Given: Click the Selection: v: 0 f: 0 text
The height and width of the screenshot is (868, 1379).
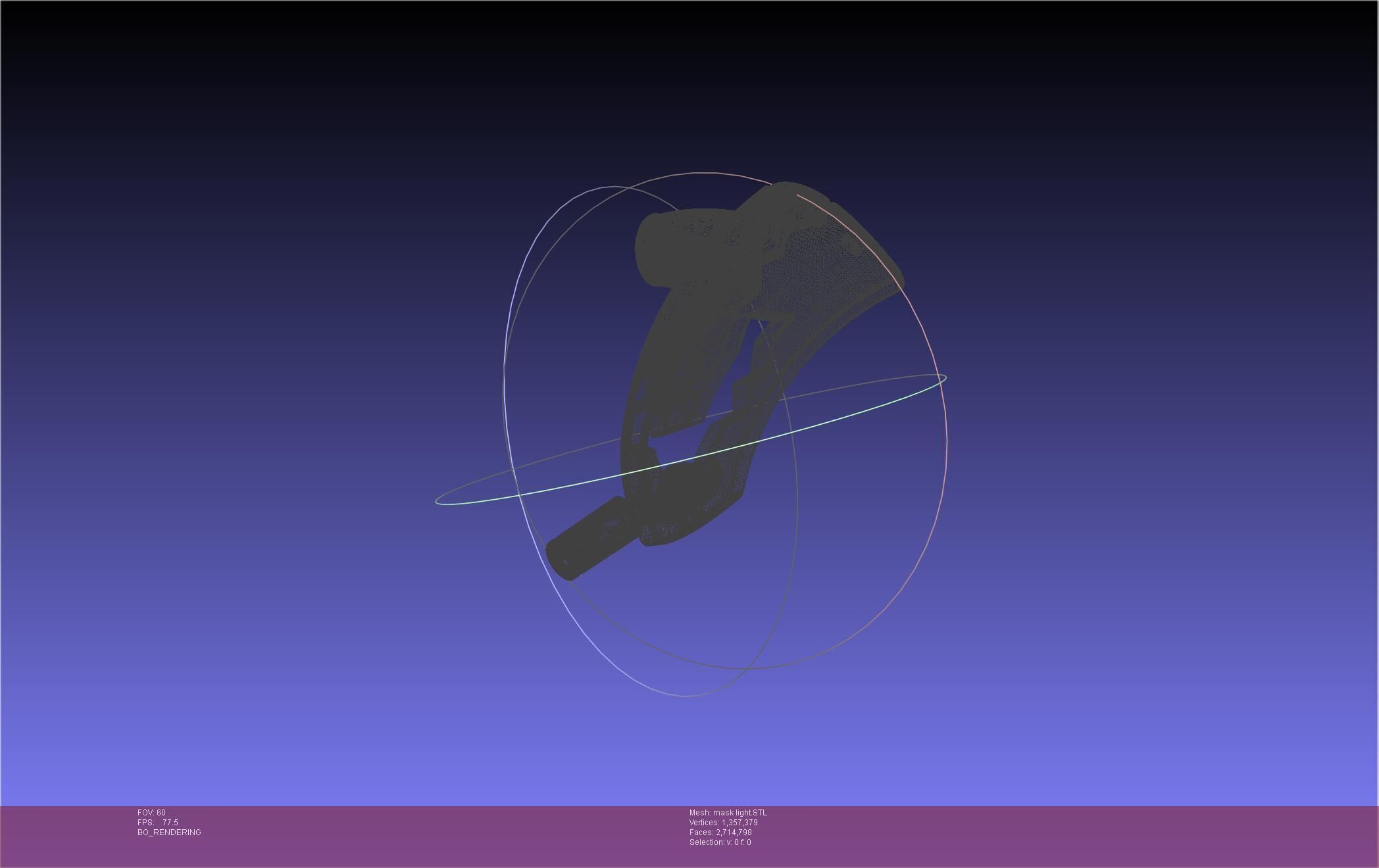Looking at the screenshot, I should click(x=720, y=842).
